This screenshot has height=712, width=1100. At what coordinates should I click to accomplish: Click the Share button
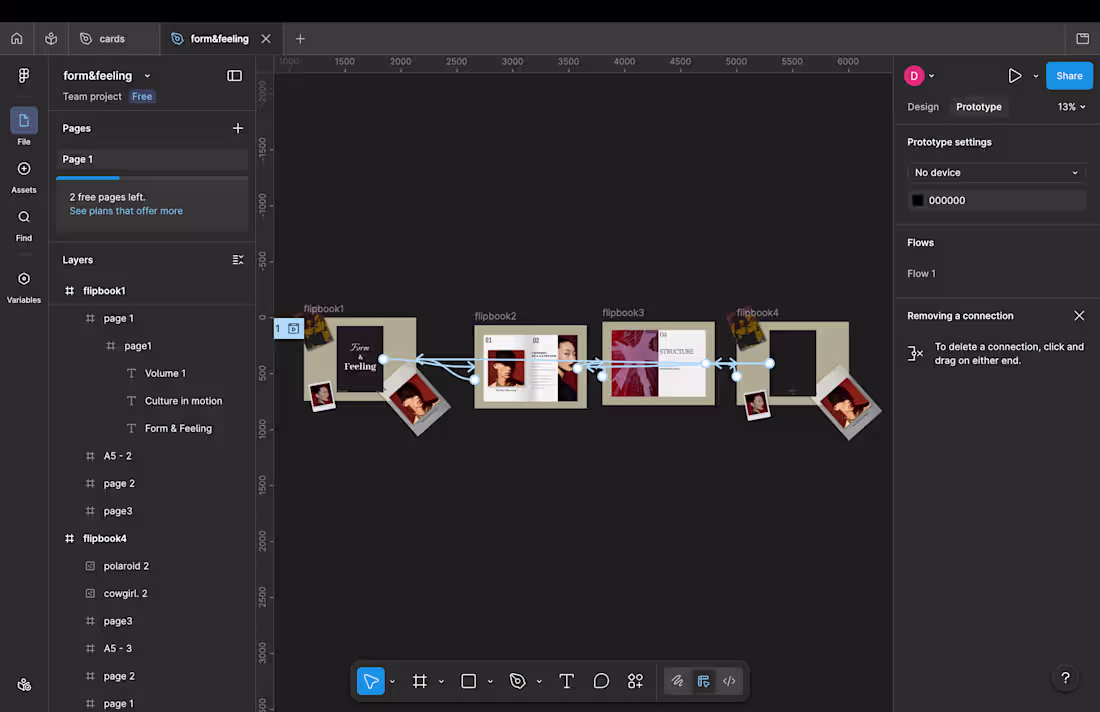click(x=1069, y=75)
